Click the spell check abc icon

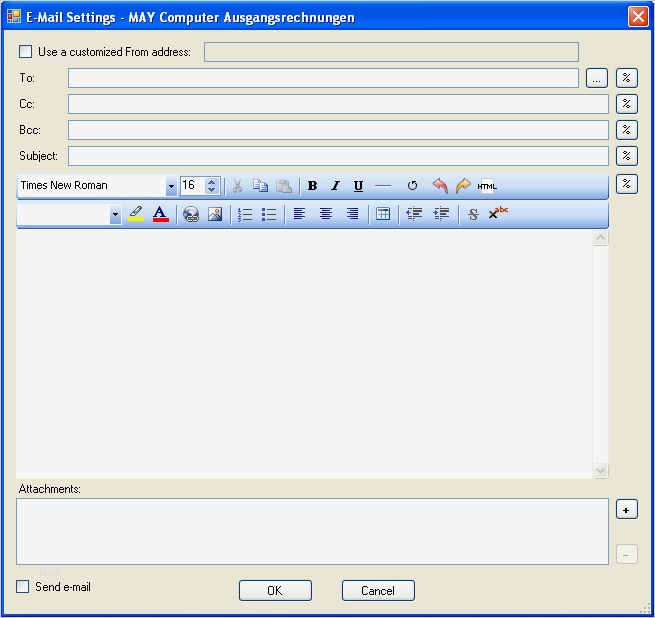pyautogui.click(x=498, y=213)
